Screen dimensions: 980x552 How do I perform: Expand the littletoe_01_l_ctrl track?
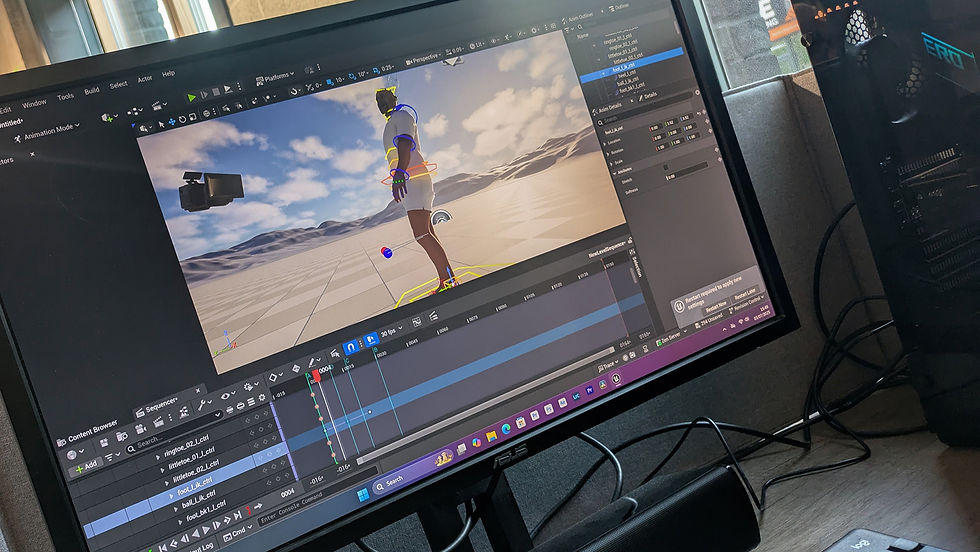coord(162,469)
